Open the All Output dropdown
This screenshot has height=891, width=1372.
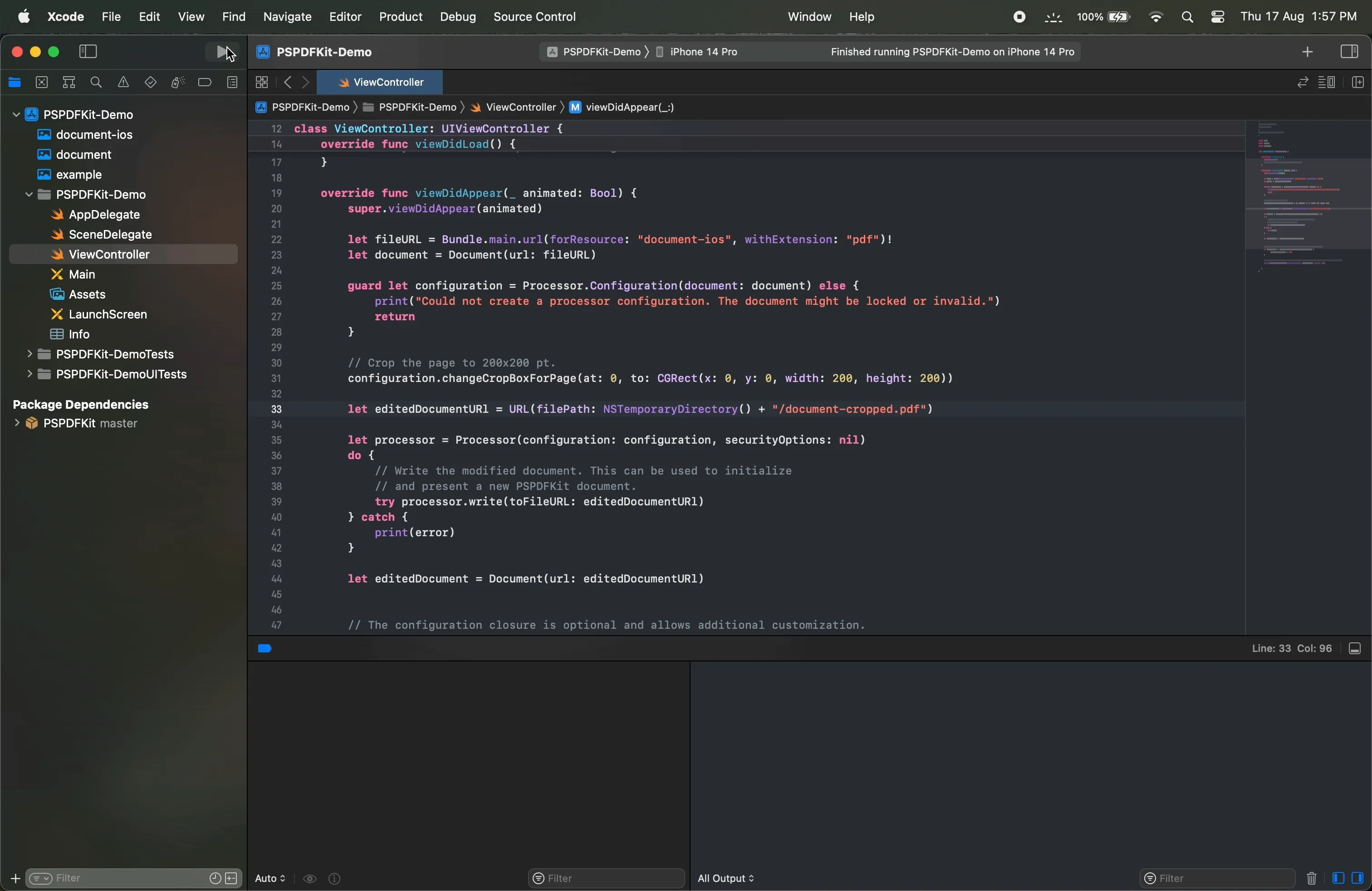coord(726,878)
